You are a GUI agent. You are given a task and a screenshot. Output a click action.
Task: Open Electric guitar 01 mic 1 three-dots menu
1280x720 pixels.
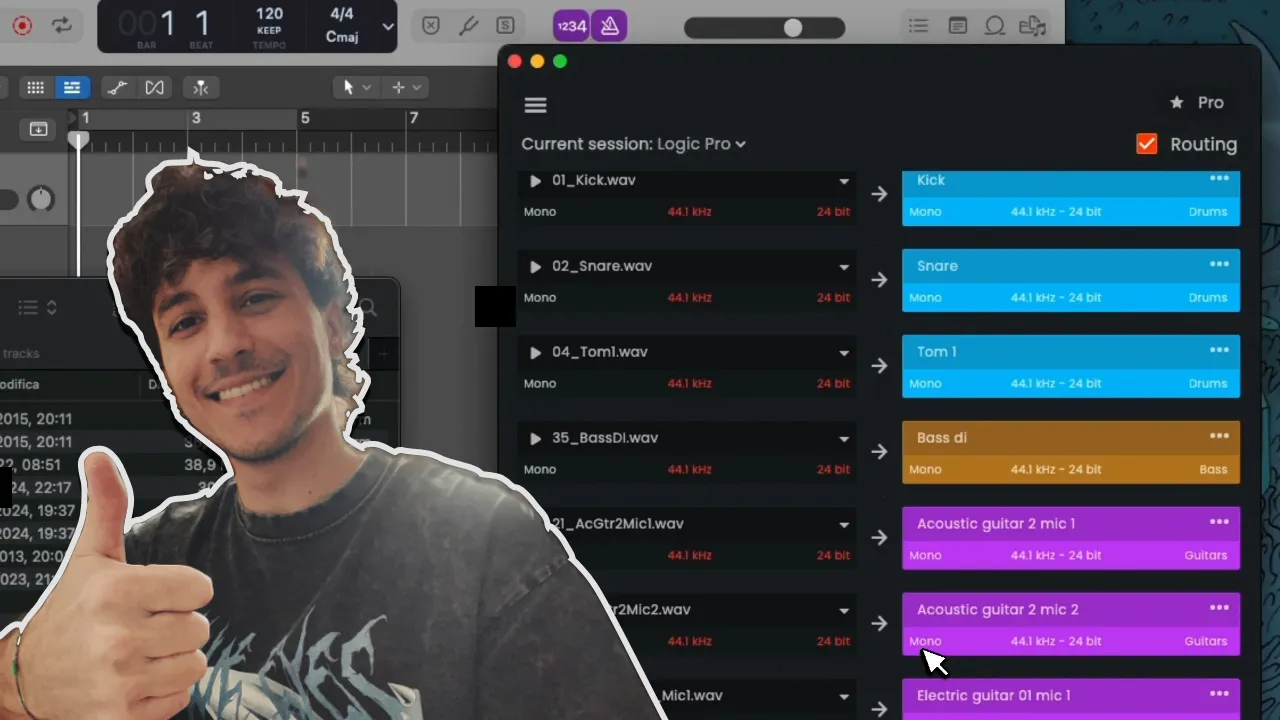[1219, 694]
